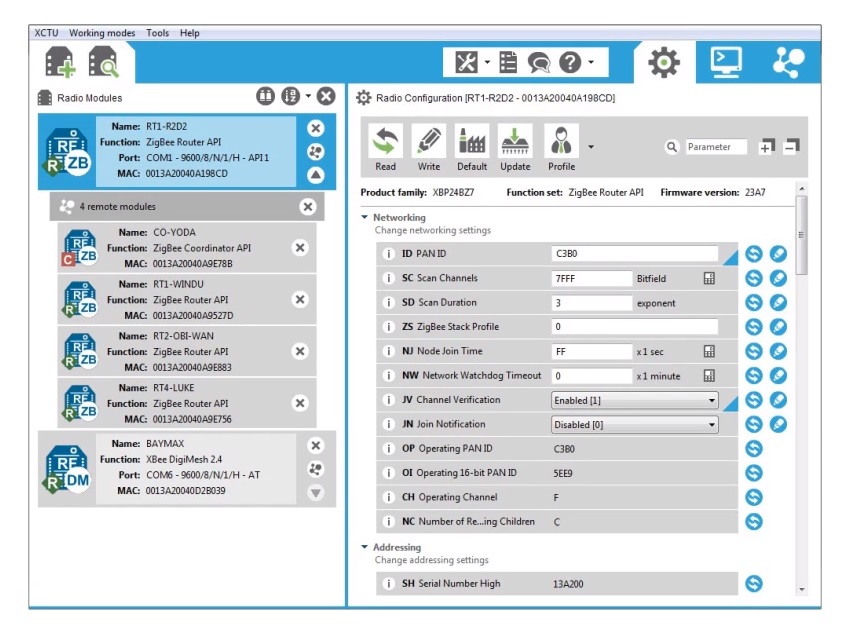
Task: Write the JN Join Notification value
Action: 778,424
